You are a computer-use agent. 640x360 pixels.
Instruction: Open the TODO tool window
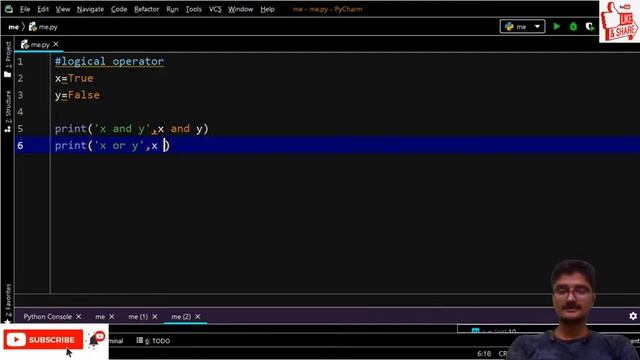[x=153, y=341]
